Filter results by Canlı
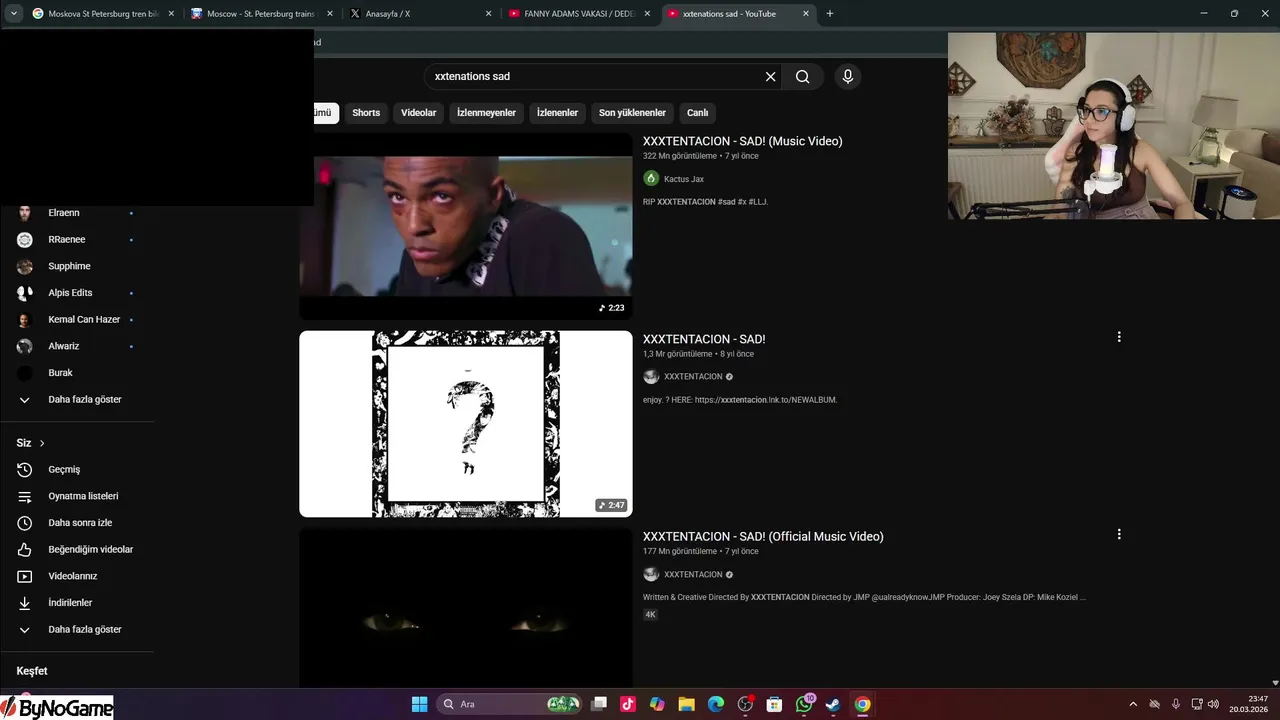1280x720 pixels. [697, 113]
